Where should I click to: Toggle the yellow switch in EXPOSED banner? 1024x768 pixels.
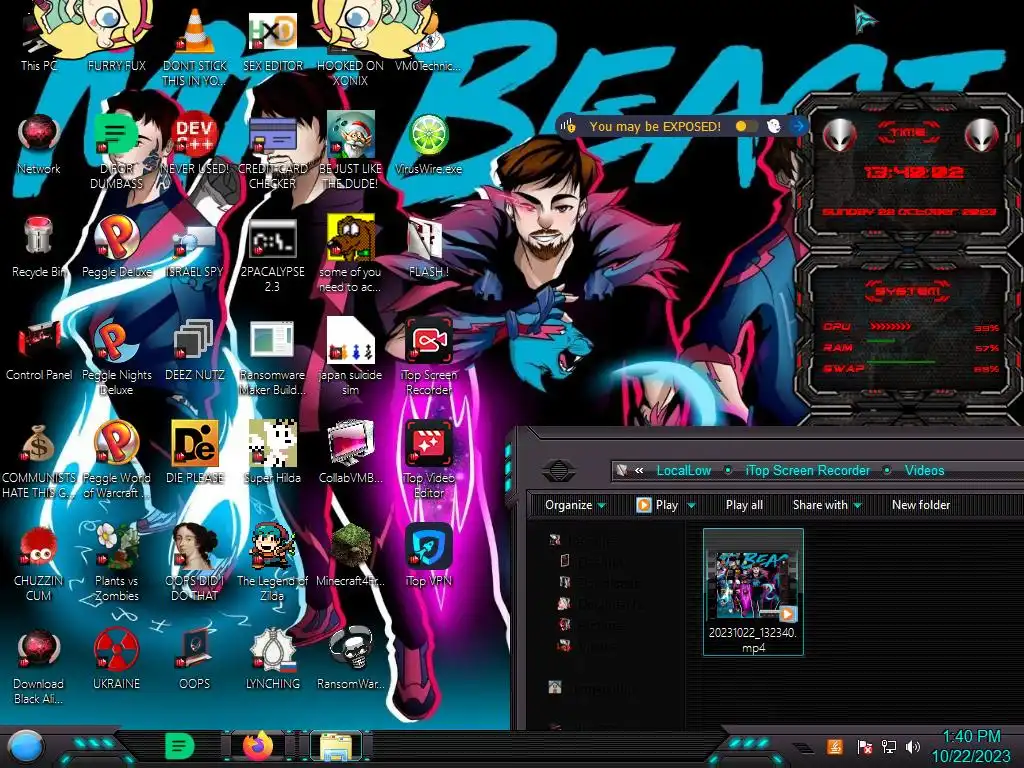coord(746,126)
